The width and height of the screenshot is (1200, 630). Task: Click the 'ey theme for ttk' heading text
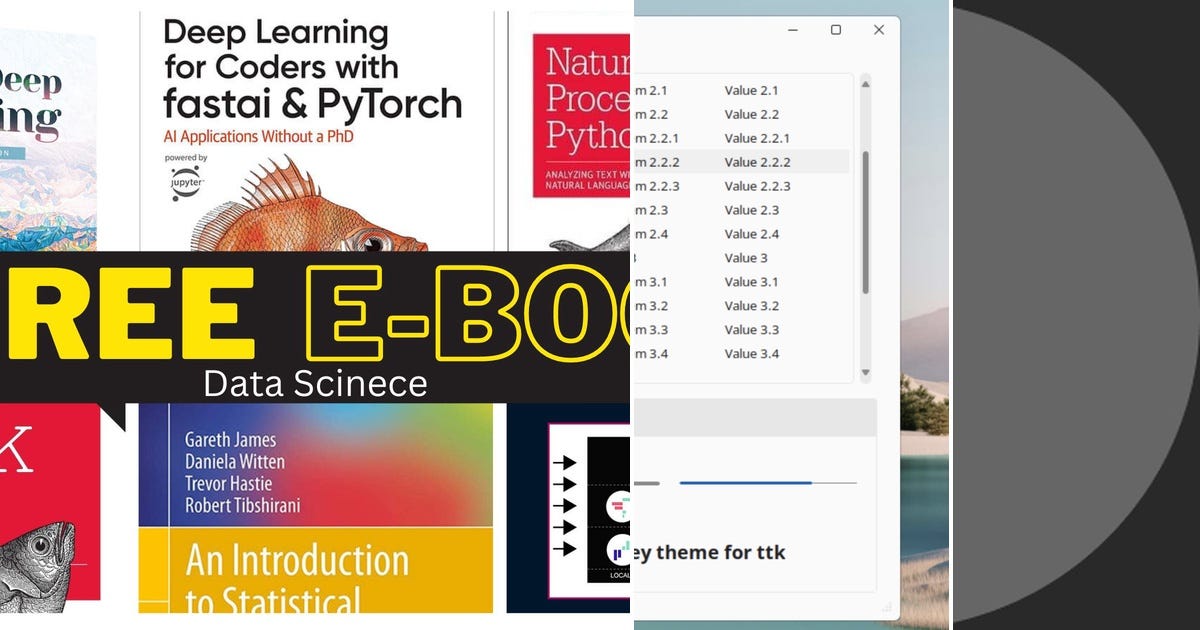pos(710,553)
